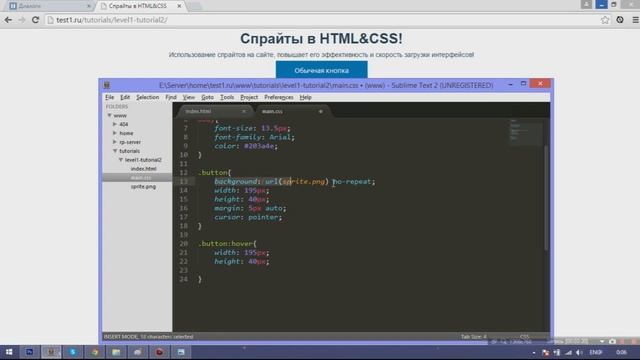Click the taskbar clock

621,352
